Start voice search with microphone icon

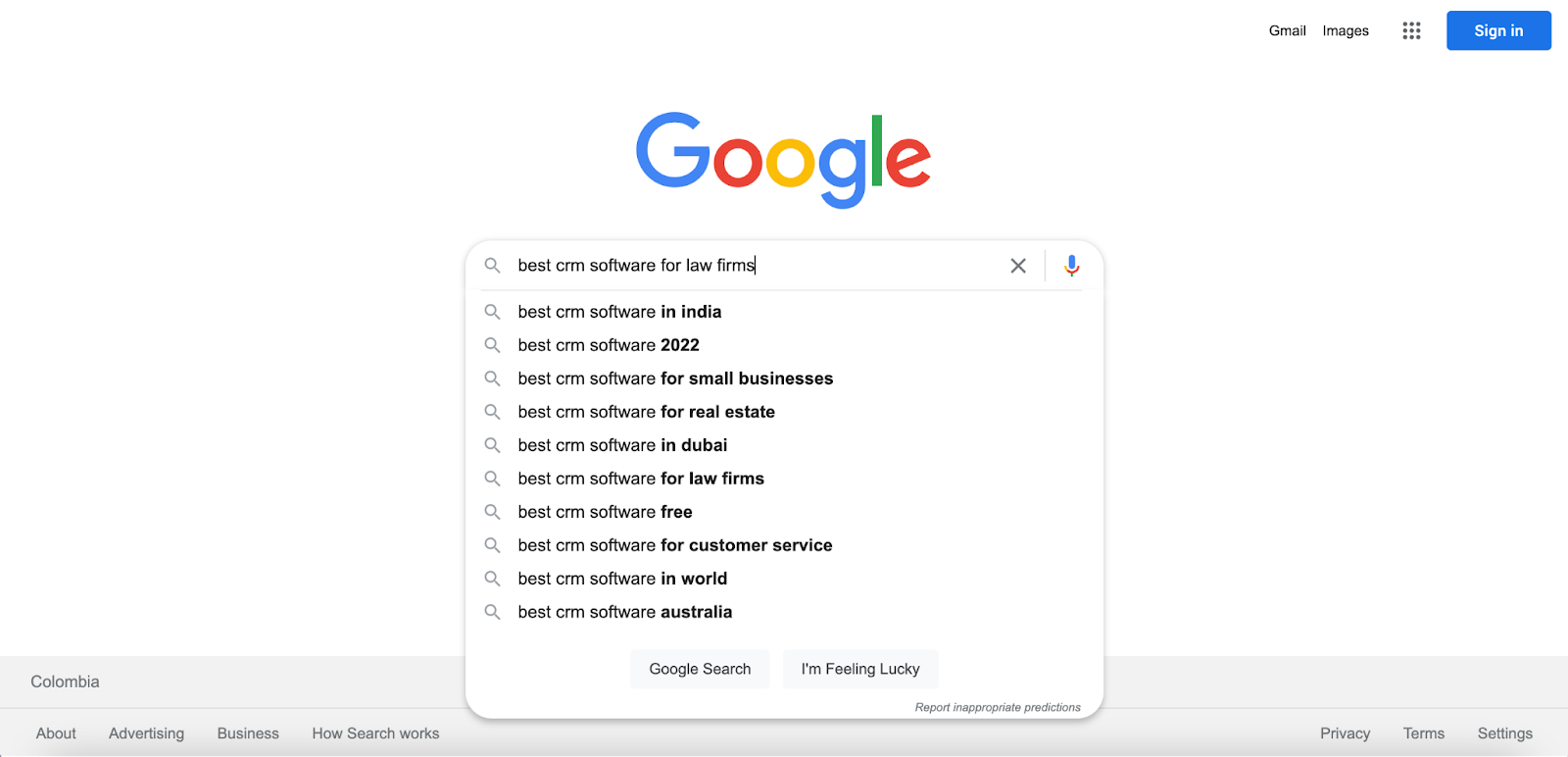tap(1072, 266)
